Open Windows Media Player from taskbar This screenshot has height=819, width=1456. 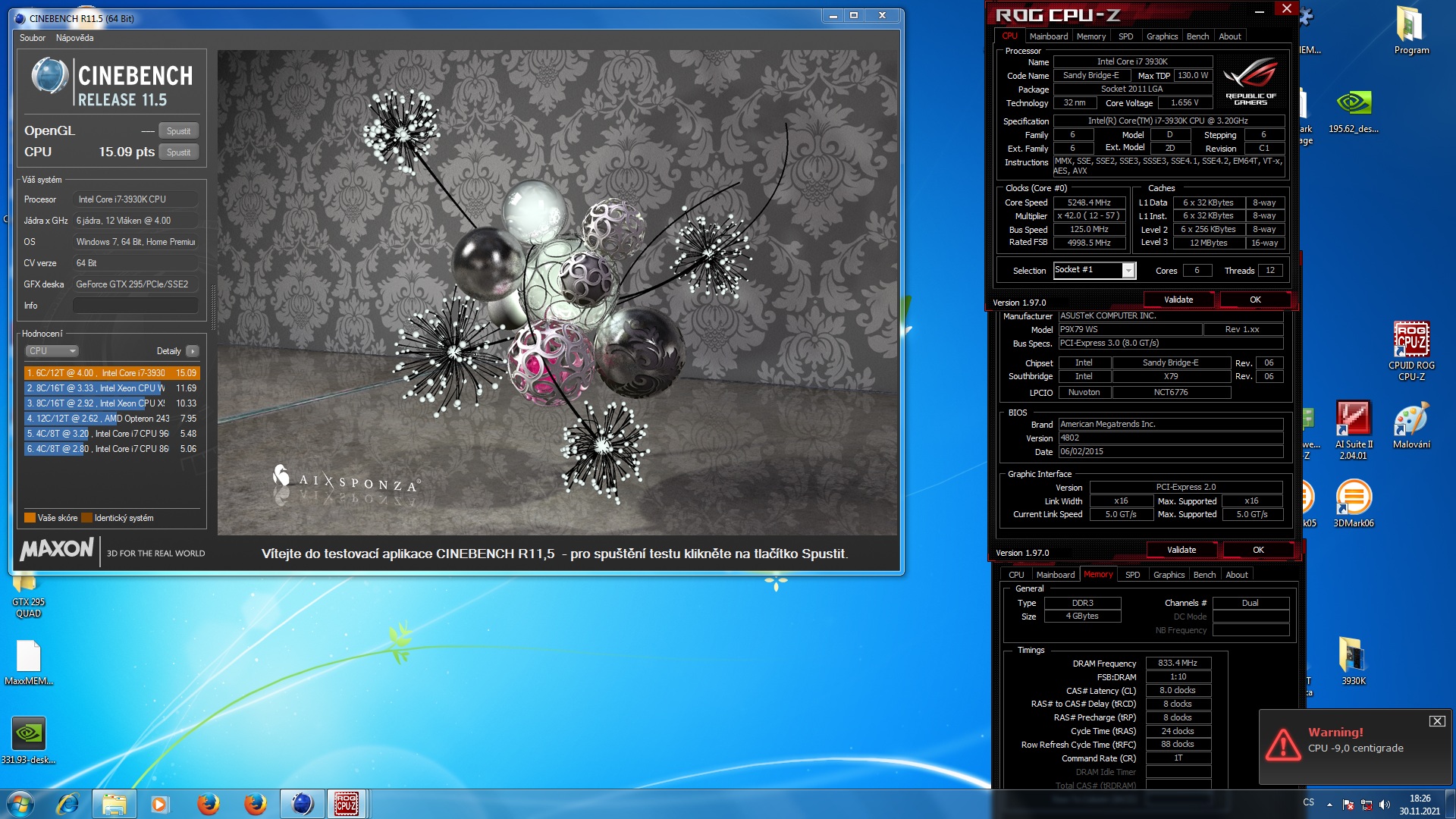pyautogui.click(x=159, y=804)
